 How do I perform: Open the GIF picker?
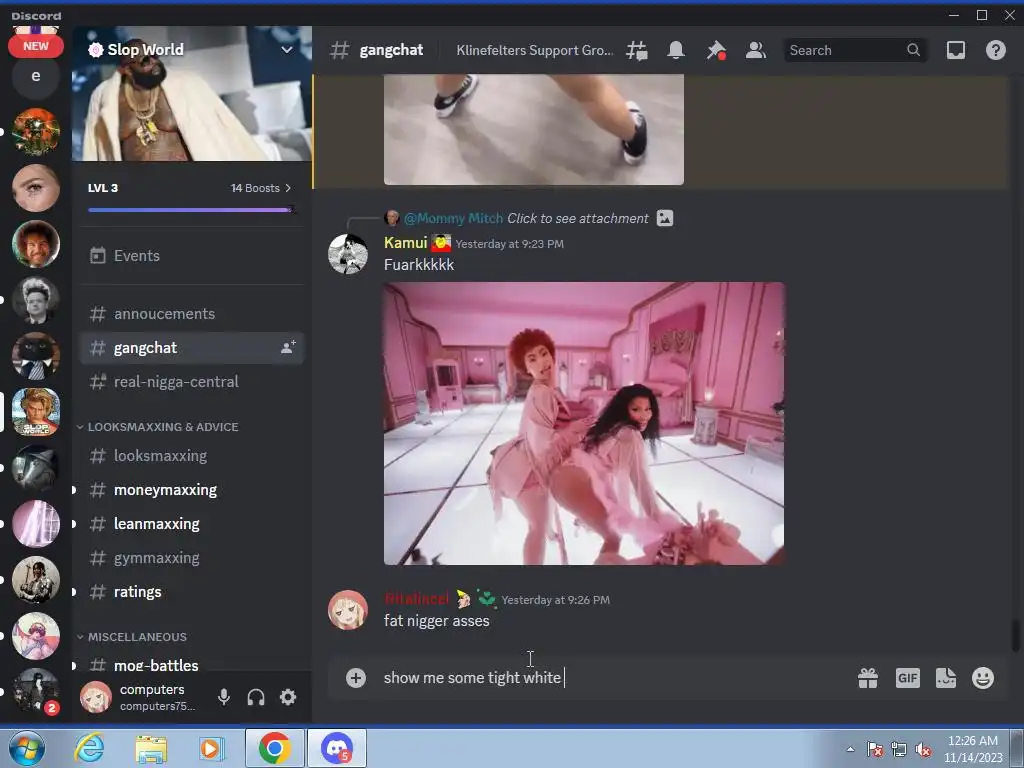click(x=907, y=678)
